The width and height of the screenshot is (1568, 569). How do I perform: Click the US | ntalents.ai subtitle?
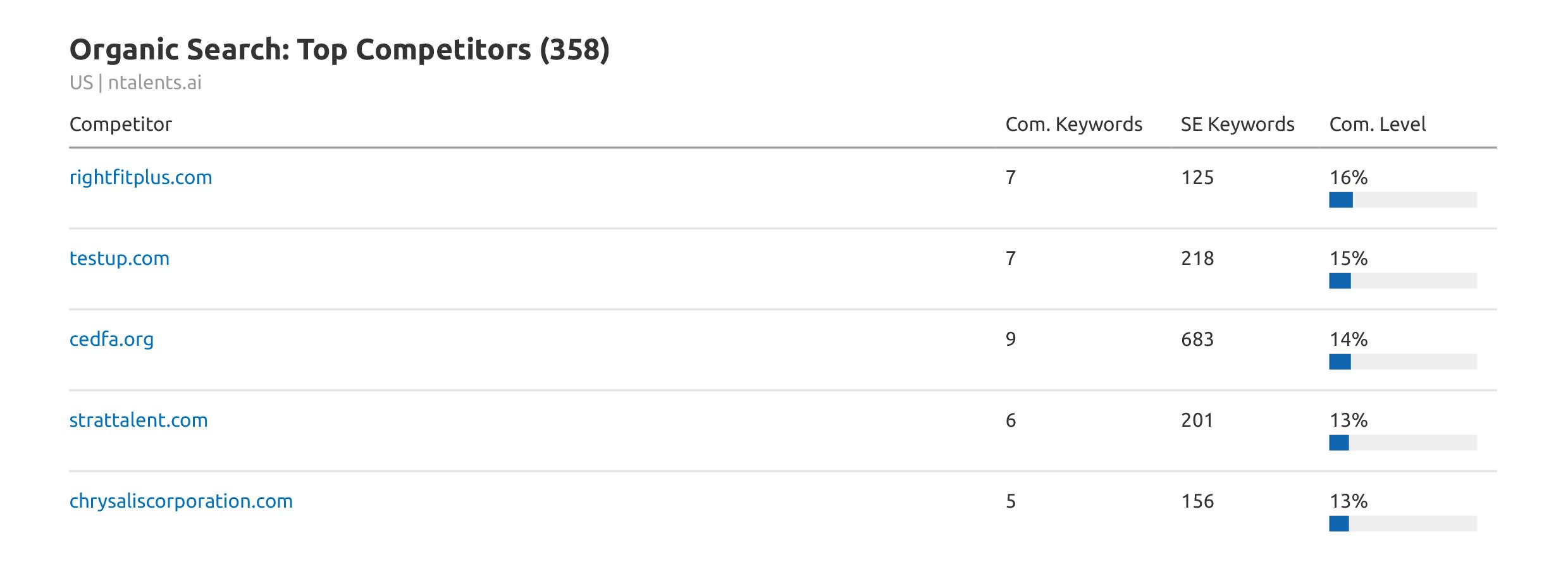point(135,83)
